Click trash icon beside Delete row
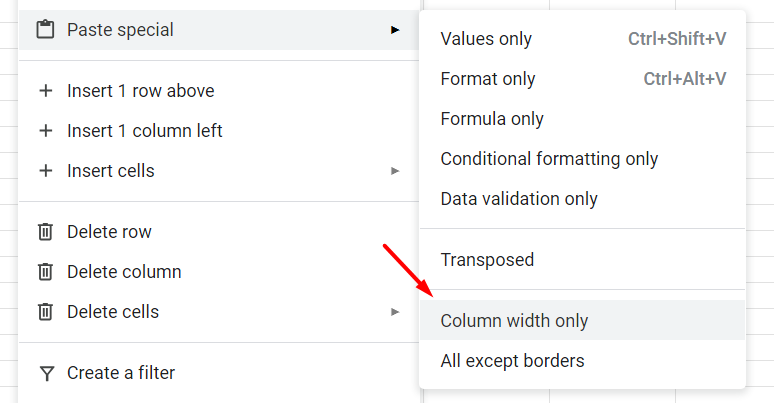The image size is (774, 403). 45,232
